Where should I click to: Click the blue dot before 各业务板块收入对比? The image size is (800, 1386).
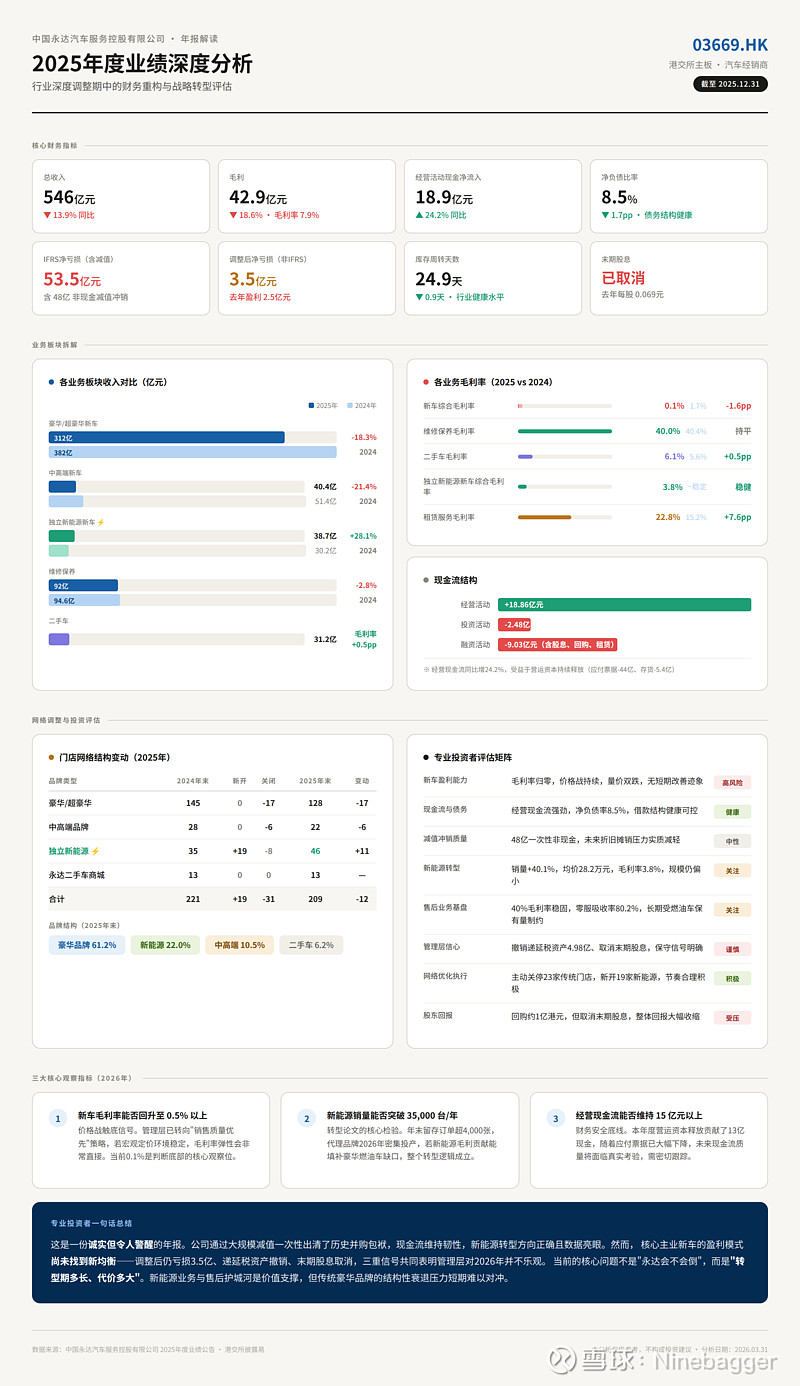[x=51, y=382]
